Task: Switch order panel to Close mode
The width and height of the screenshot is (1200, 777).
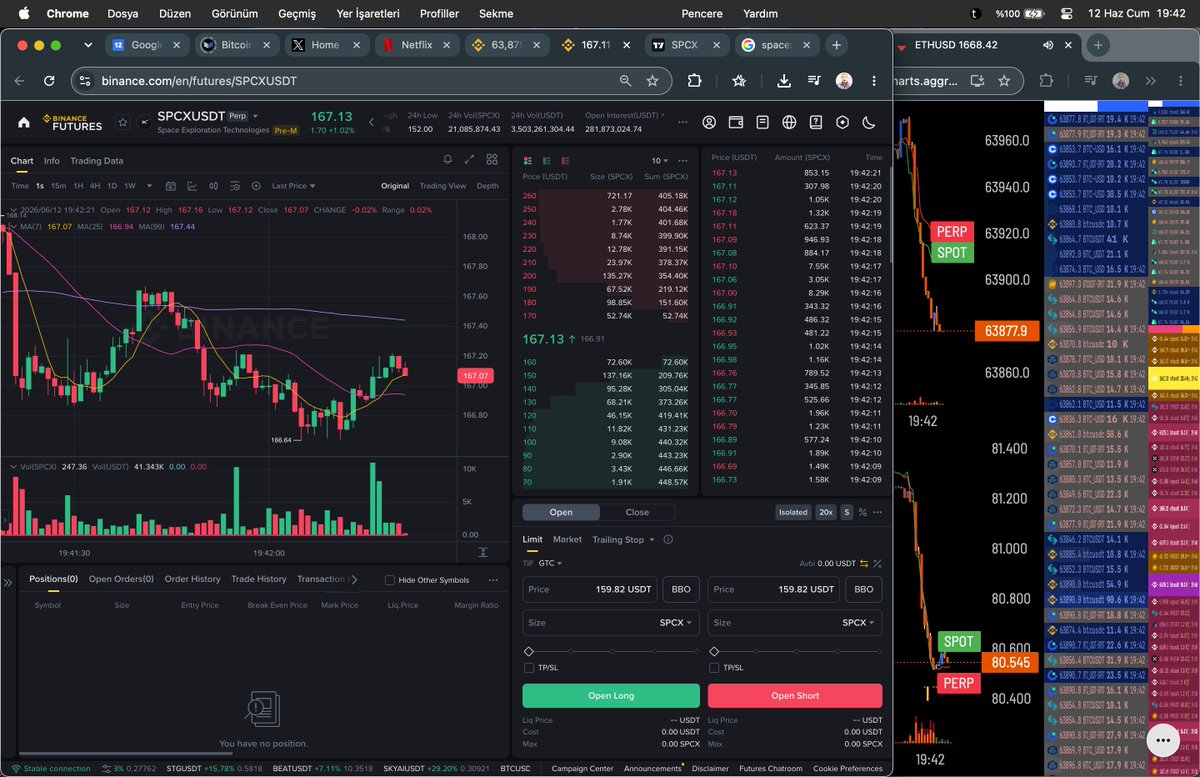Action: click(x=637, y=512)
